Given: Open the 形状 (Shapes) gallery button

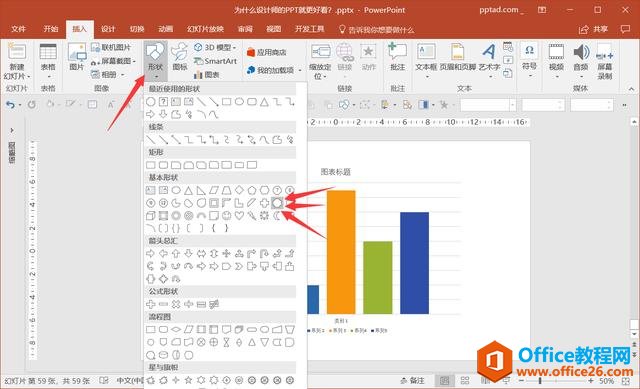Looking at the screenshot, I should (x=155, y=60).
